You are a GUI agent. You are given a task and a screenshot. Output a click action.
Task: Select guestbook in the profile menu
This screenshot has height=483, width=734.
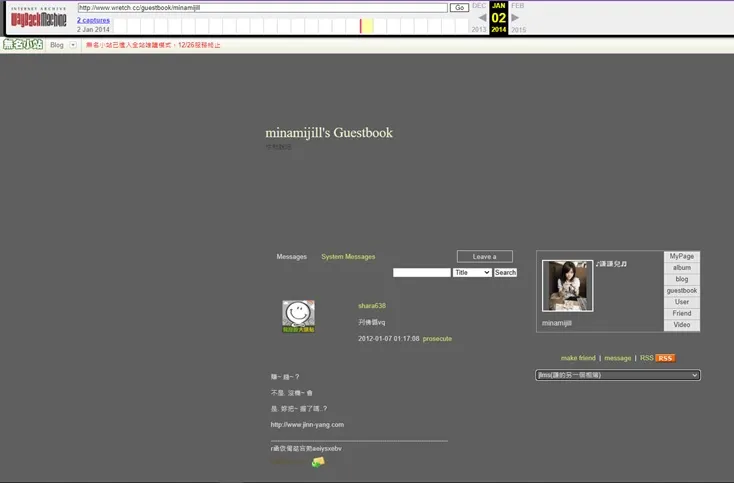tap(682, 291)
